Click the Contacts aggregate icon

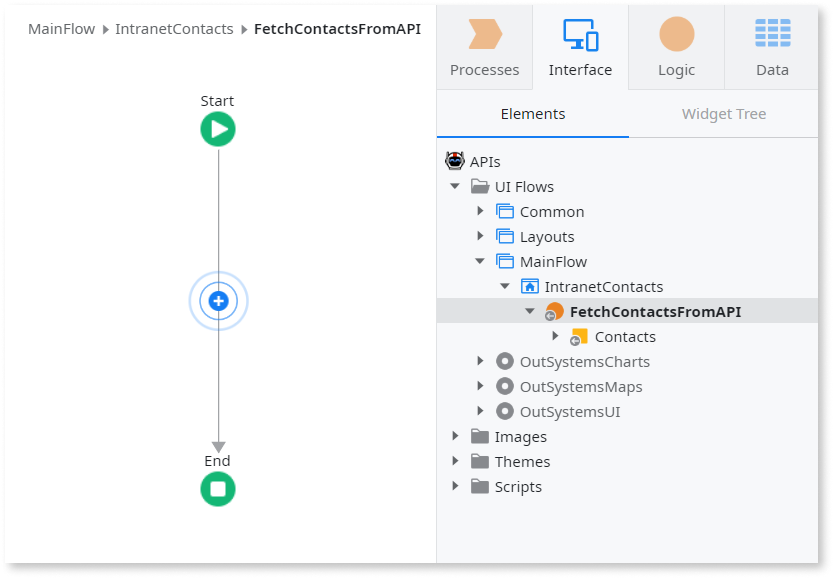click(579, 337)
